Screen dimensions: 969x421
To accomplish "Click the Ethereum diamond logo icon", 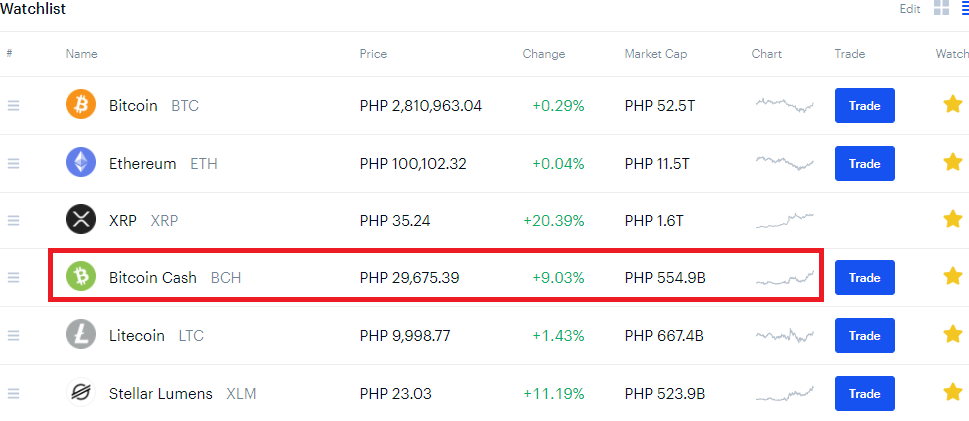I will point(81,163).
